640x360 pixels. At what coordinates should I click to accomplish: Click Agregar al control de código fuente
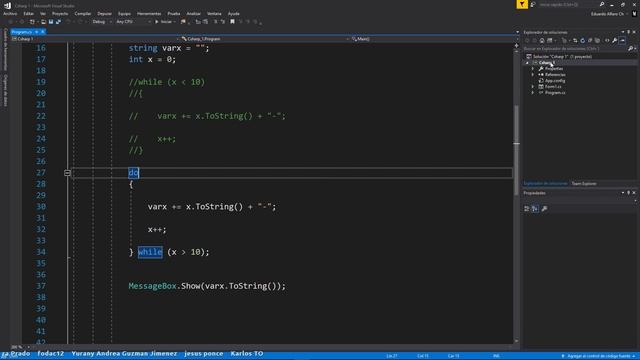(x=598, y=356)
